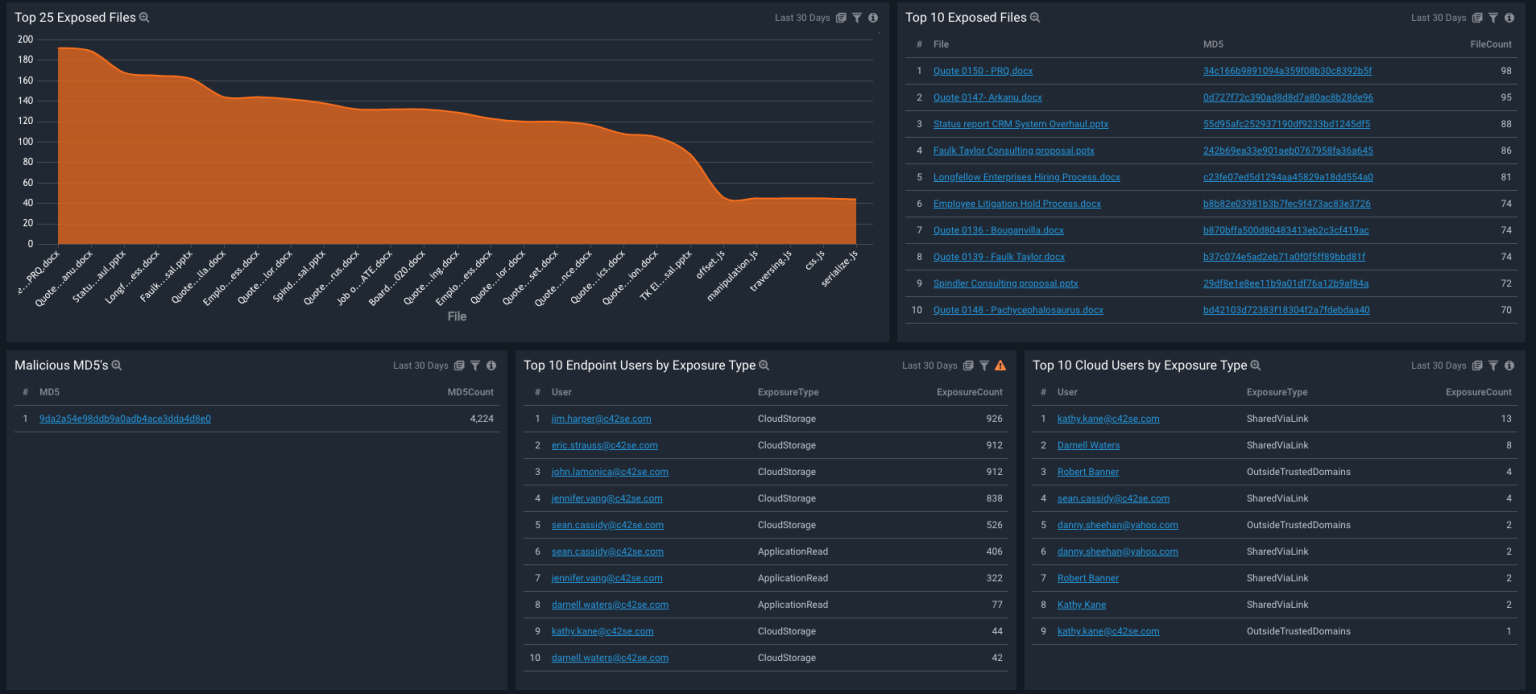
Task: Click magnifier beside Top 10 Cloud Users title
Action: (1256, 366)
